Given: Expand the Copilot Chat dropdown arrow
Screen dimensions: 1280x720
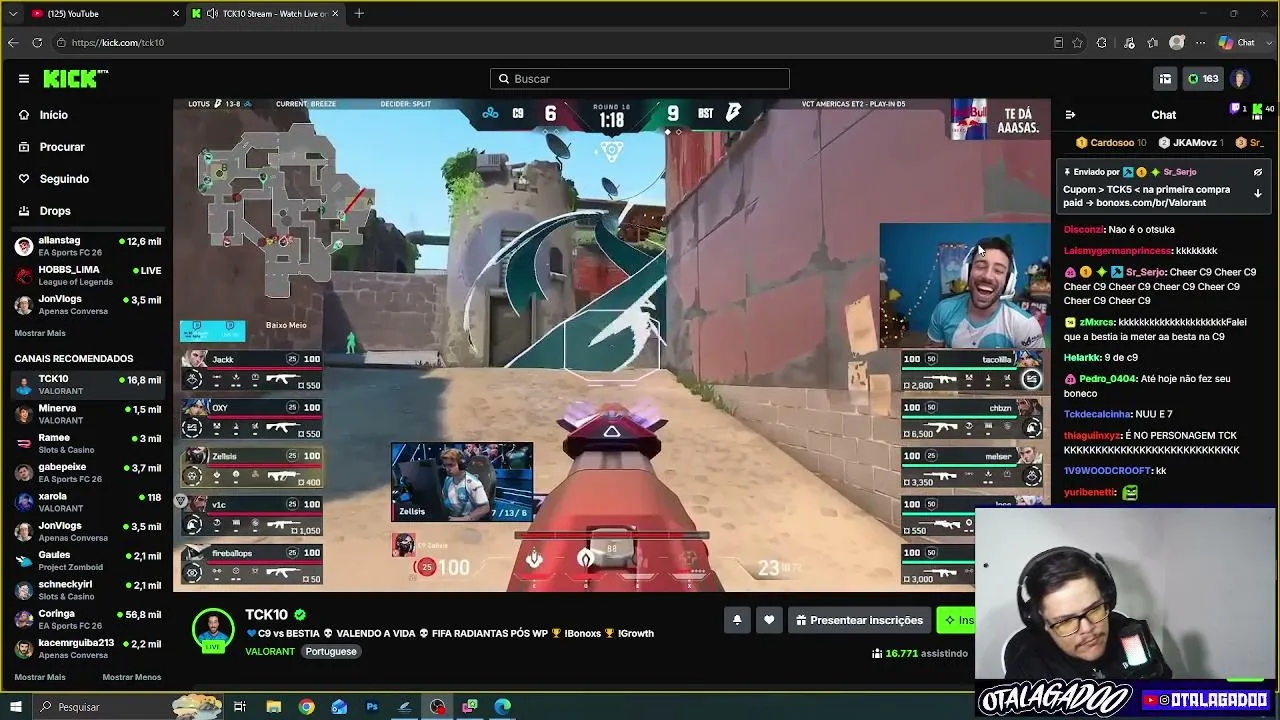Looking at the screenshot, I should (1267, 43).
